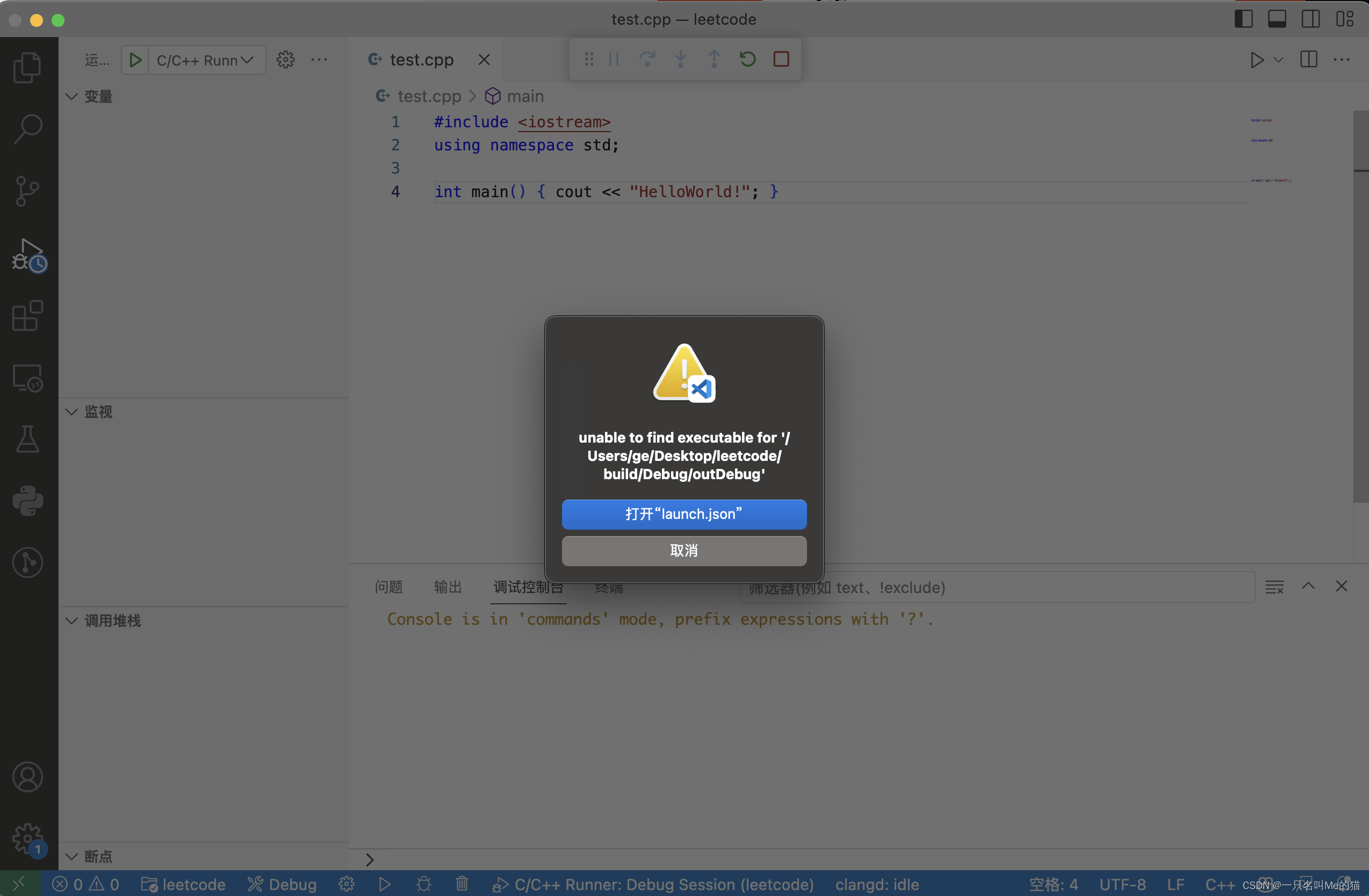The height and width of the screenshot is (896, 1369).
Task: Step out using the debug toolbar
Action: 714,59
